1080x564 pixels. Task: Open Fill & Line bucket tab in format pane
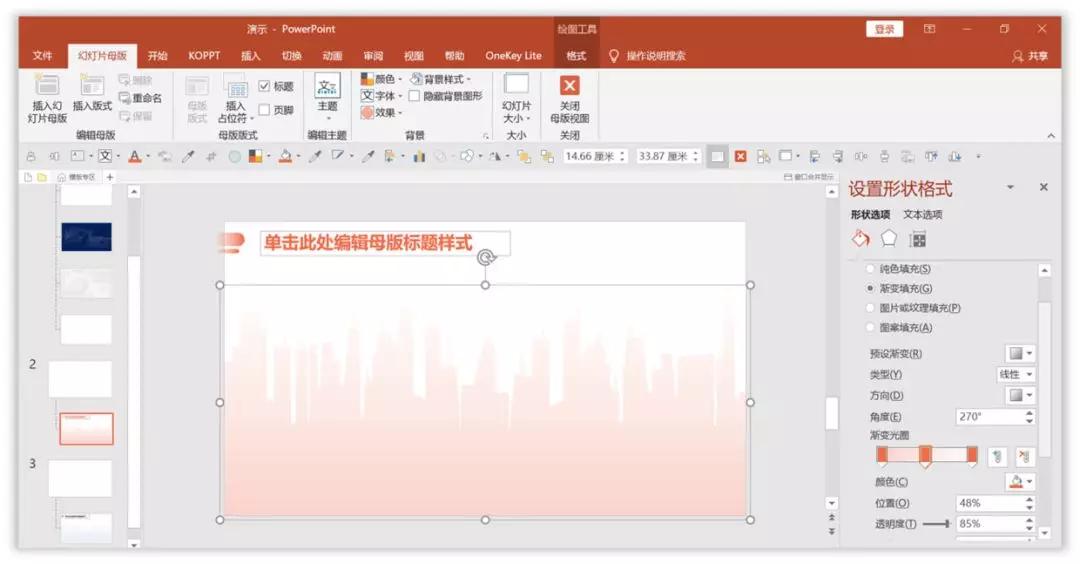pos(860,239)
